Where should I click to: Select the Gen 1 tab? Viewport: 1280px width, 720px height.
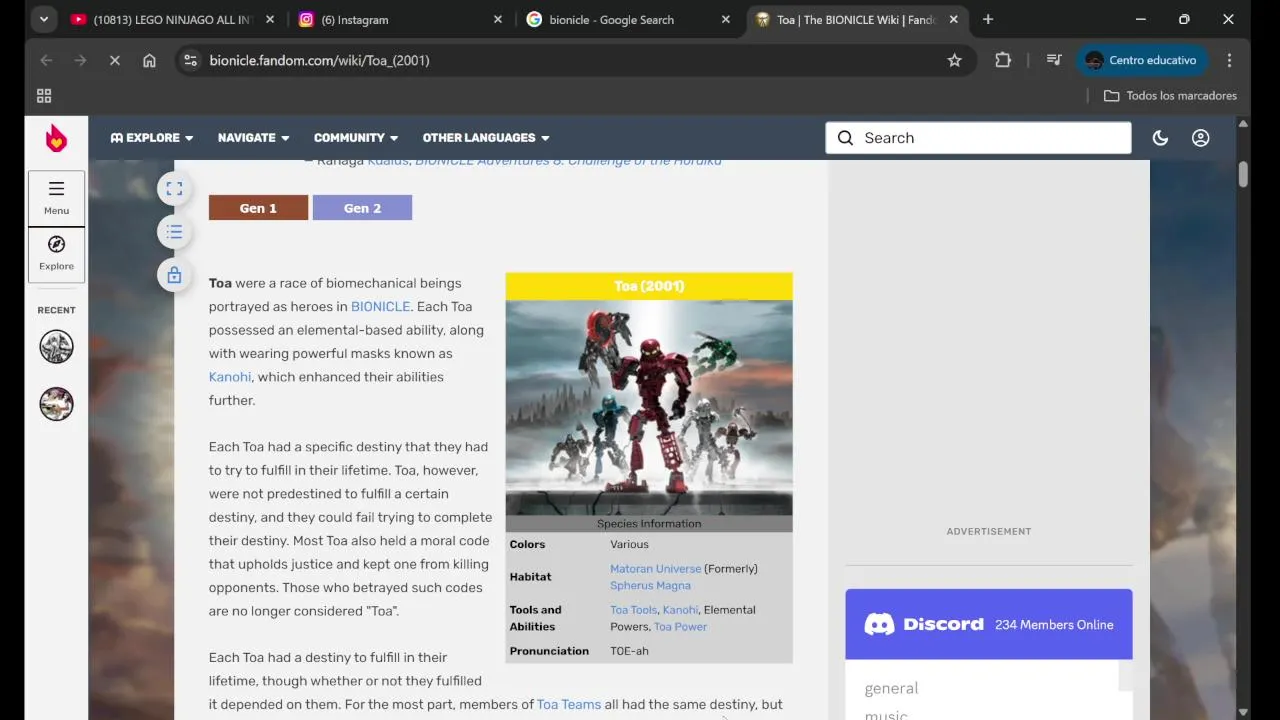258,208
